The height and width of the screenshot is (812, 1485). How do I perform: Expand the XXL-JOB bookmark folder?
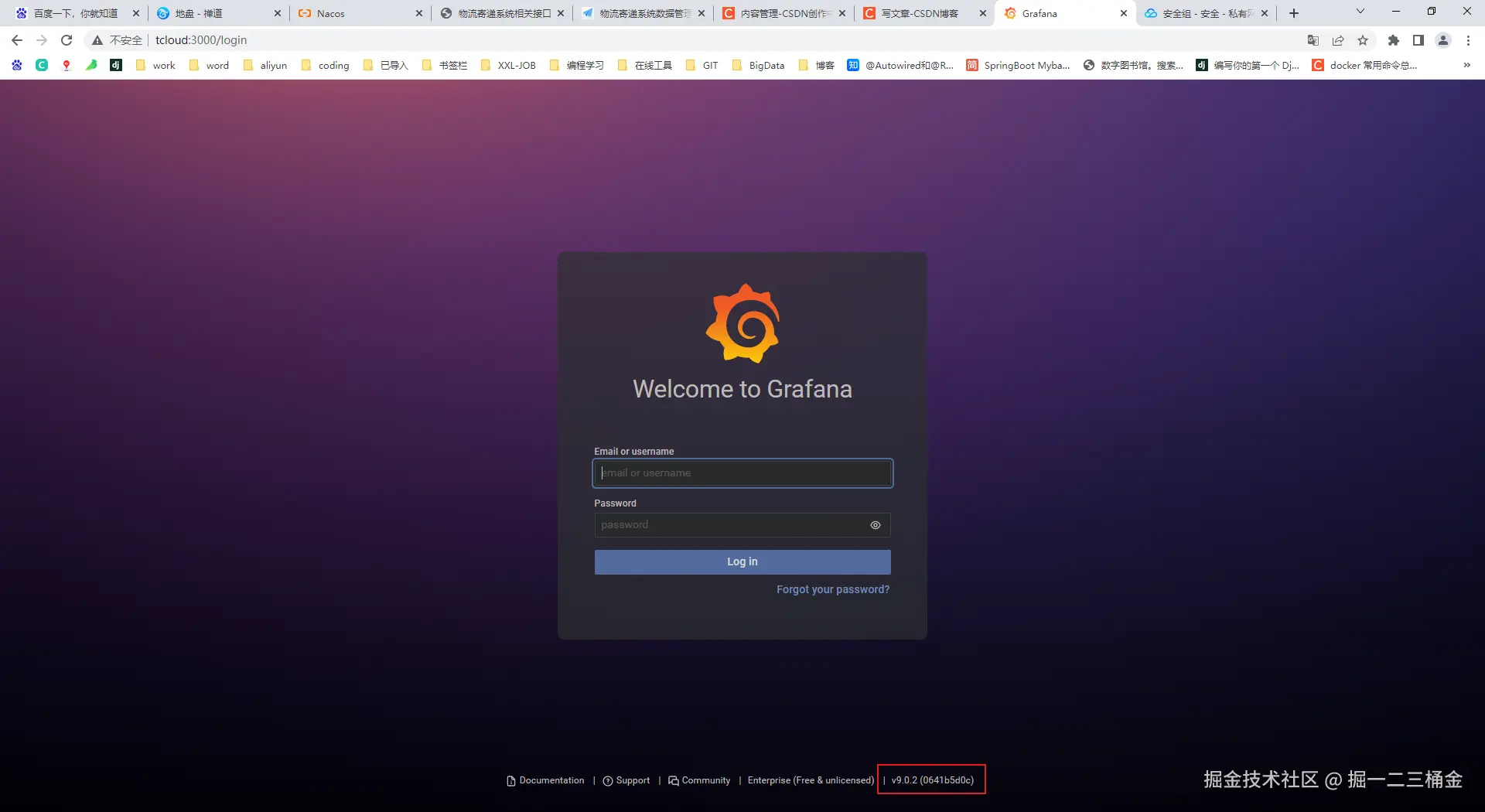(x=508, y=66)
